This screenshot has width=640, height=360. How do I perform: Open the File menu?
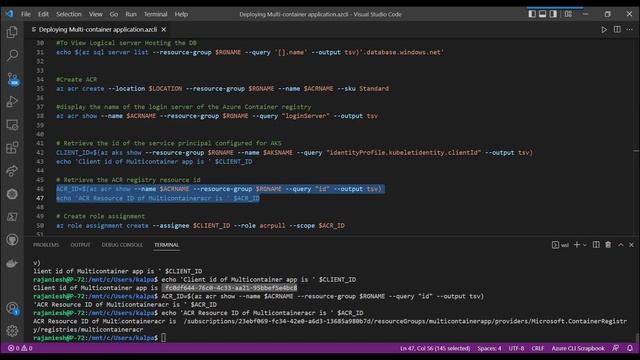(x=26, y=14)
